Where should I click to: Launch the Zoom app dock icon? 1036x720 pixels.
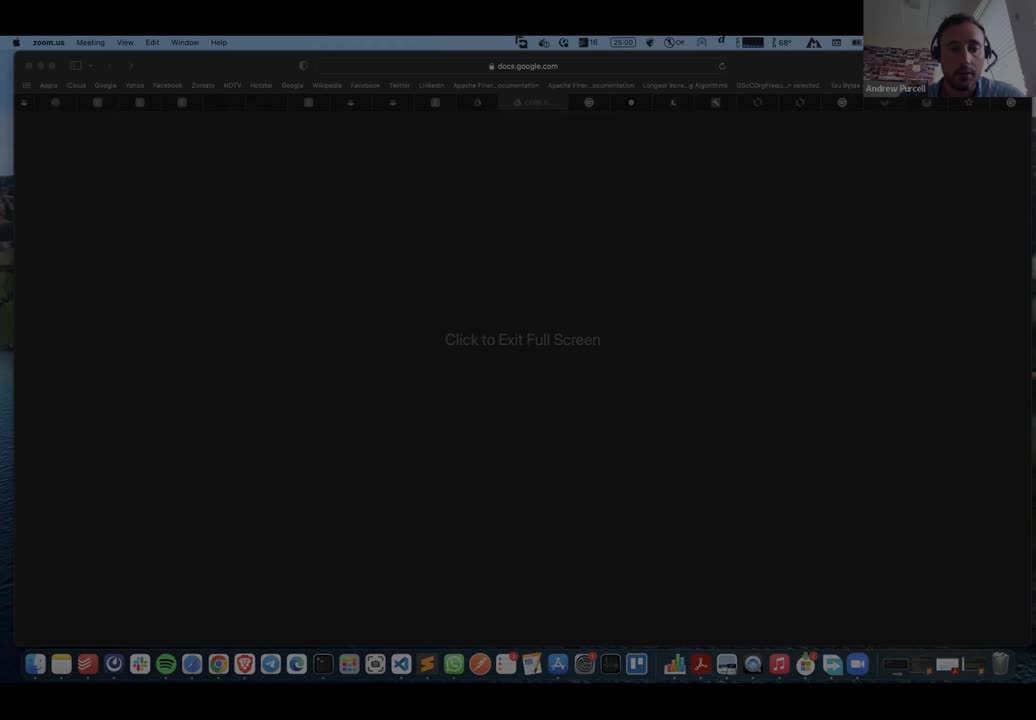pyautogui.click(x=858, y=664)
